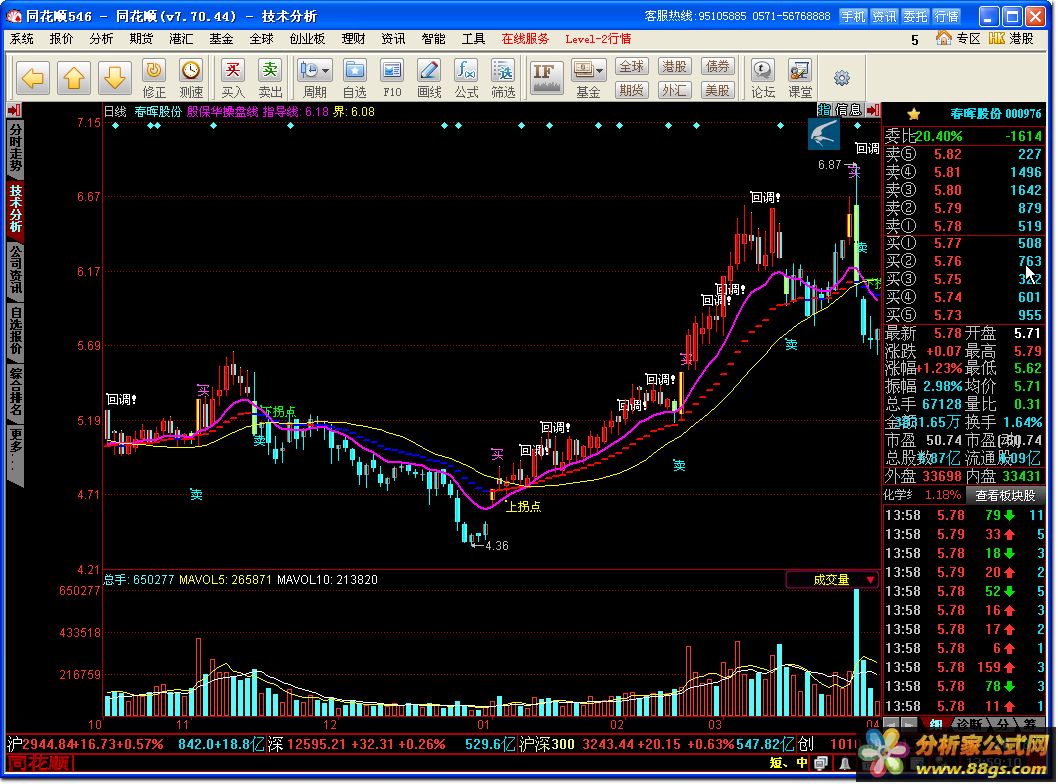Image resolution: width=1058 pixels, height=784 pixels.
Task: Click the 期货 futures toolbar button
Action: (x=632, y=90)
